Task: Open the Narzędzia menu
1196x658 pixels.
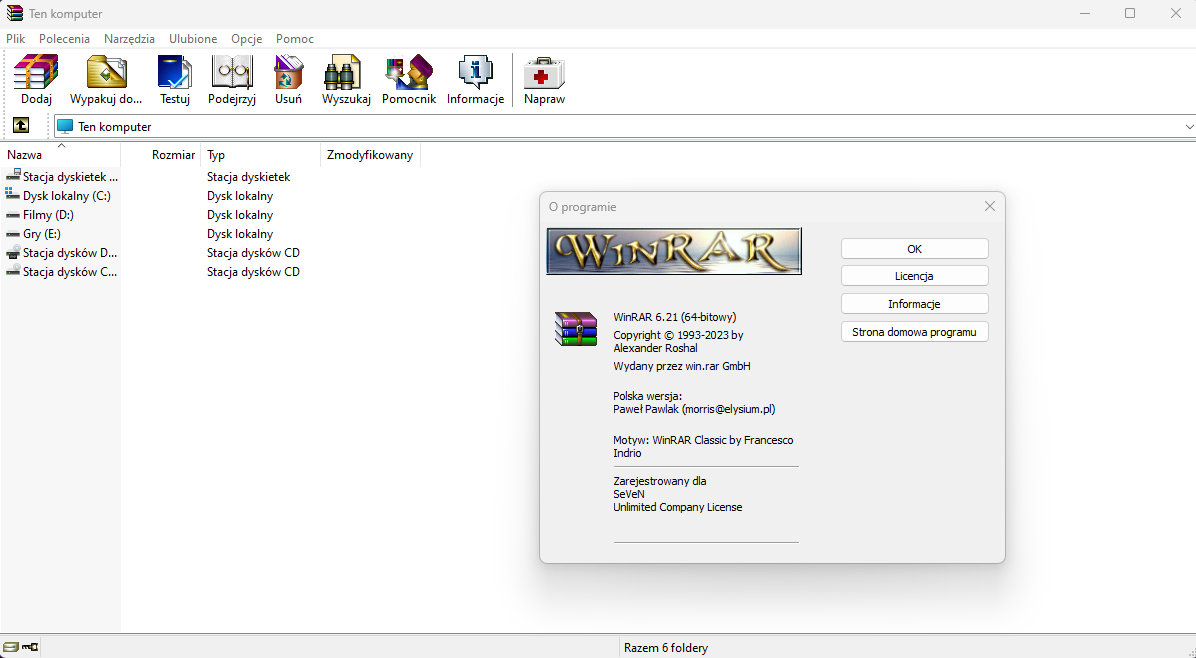Action: pyautogui.click(x=129, y=39)
